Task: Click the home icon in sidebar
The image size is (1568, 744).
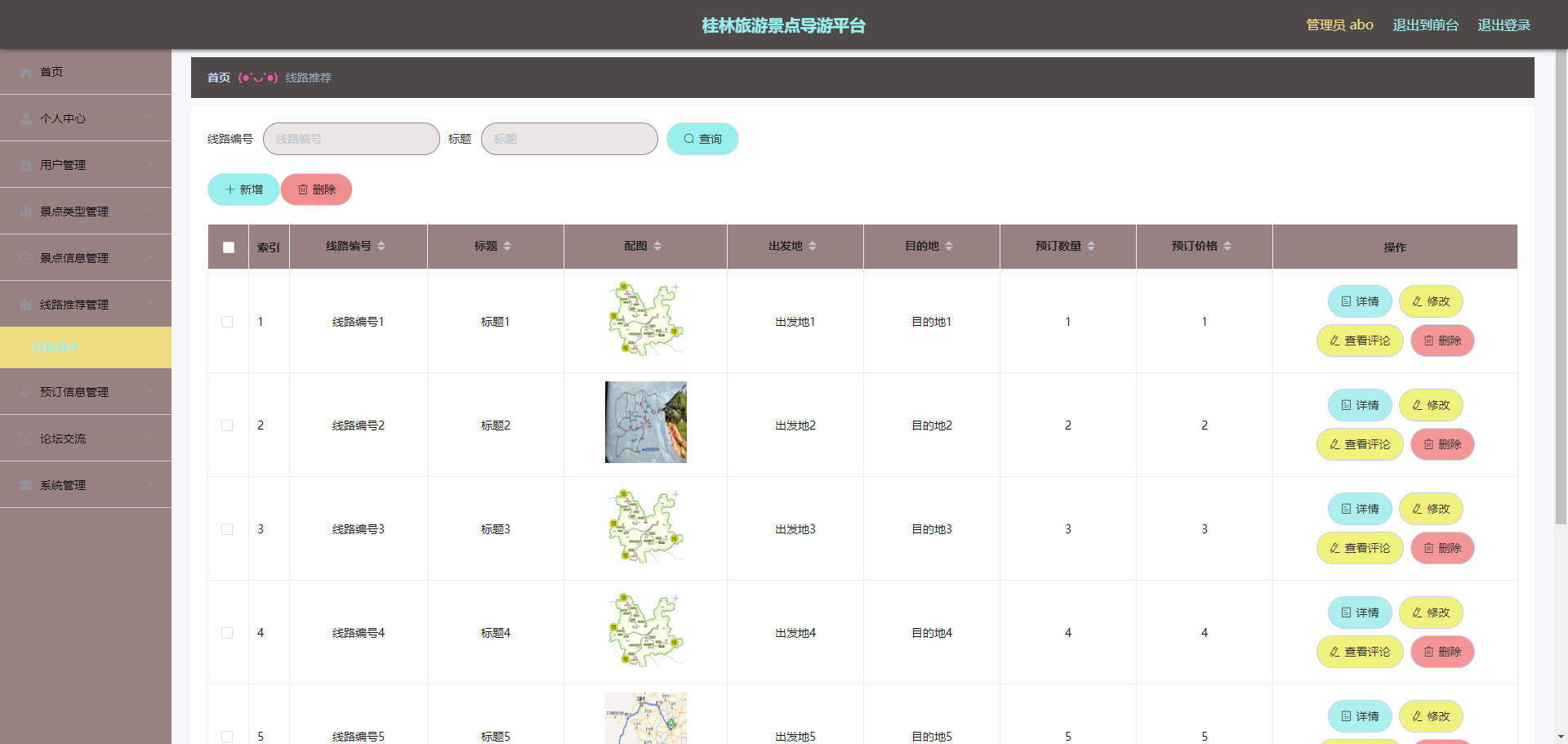Action: click(25, 73)
